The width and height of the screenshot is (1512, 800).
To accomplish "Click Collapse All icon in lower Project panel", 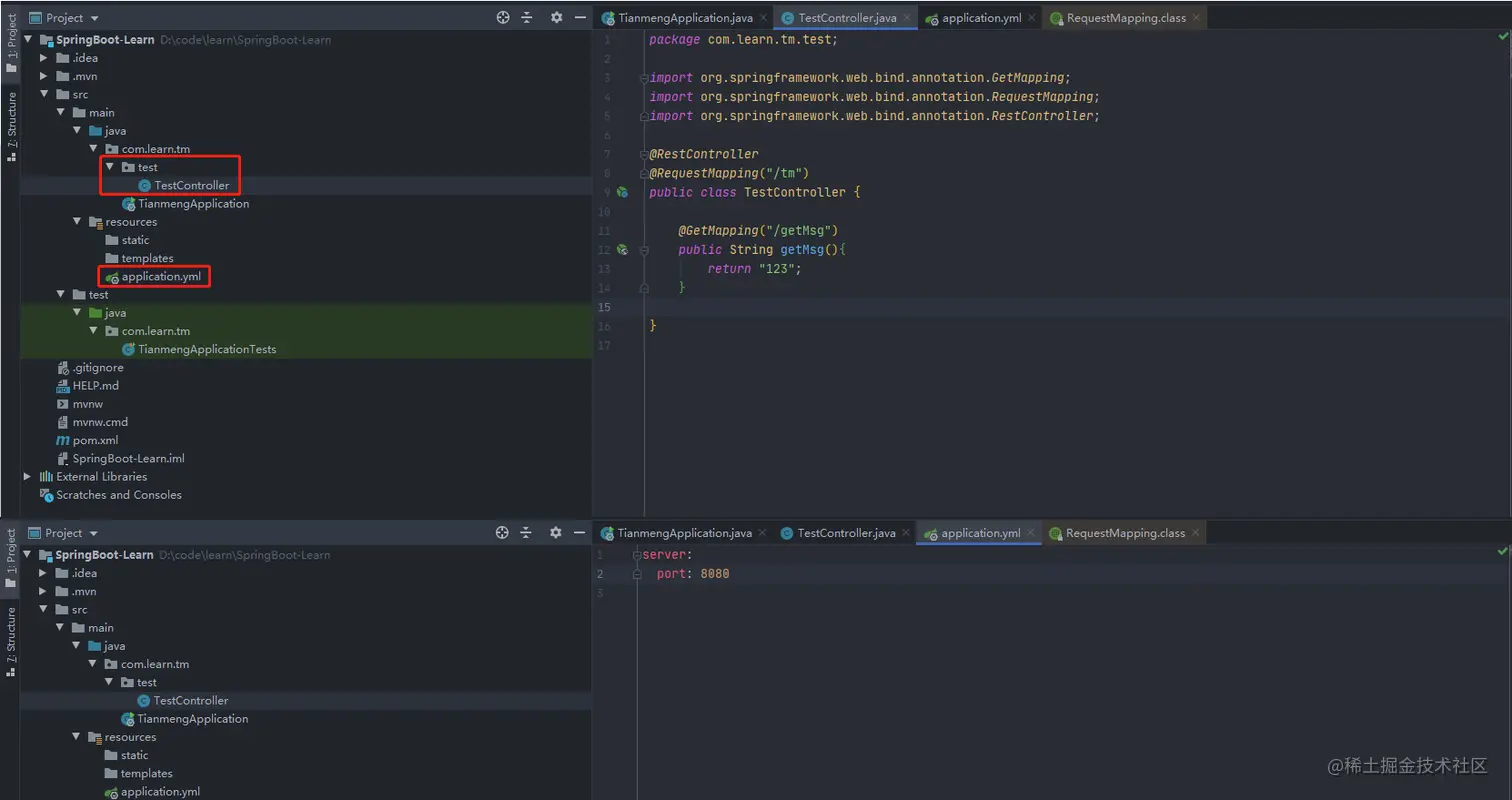I will tap(527, 533).
